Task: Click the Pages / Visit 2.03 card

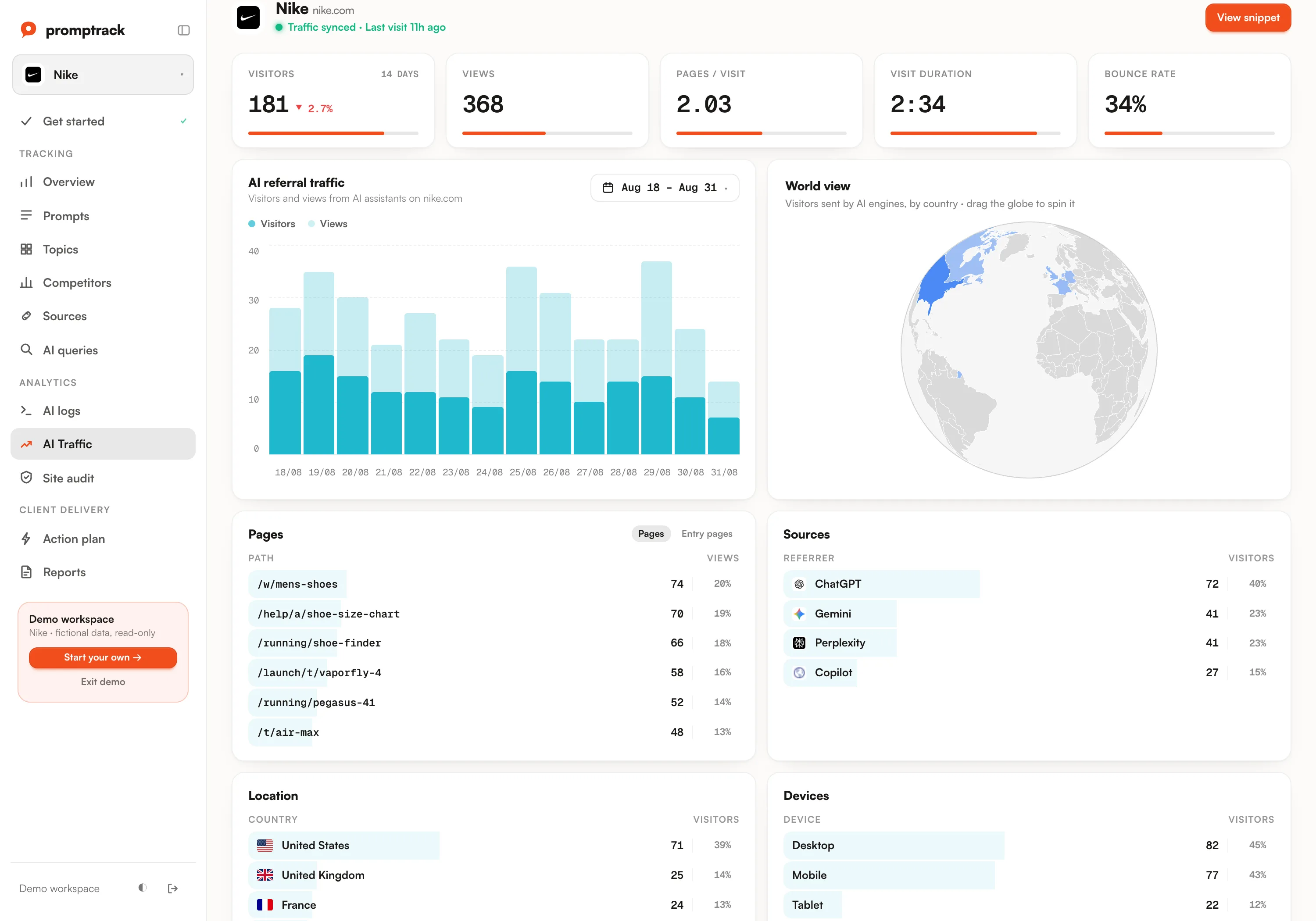Action: (761, 100)
